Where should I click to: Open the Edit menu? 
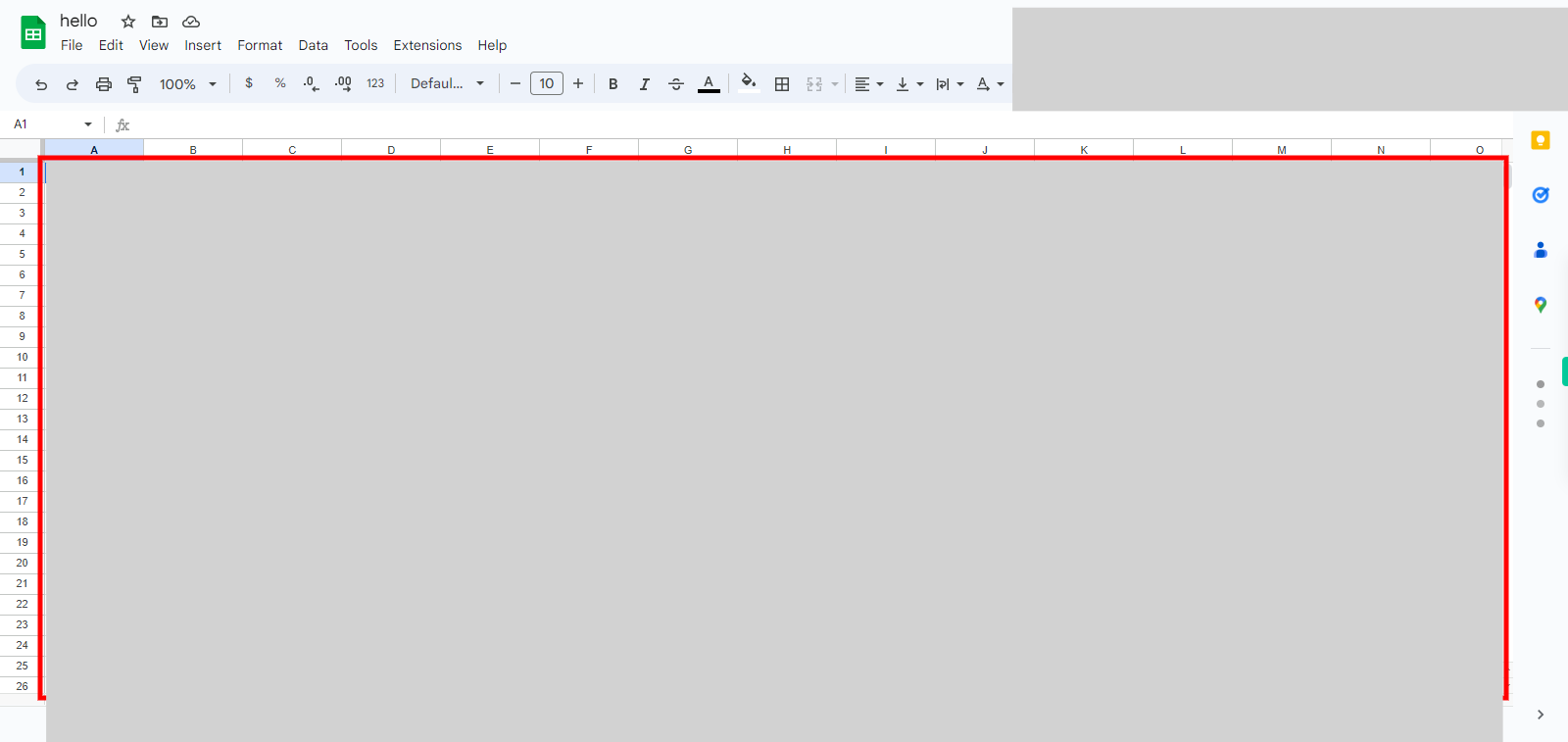[x=111, y=45]
